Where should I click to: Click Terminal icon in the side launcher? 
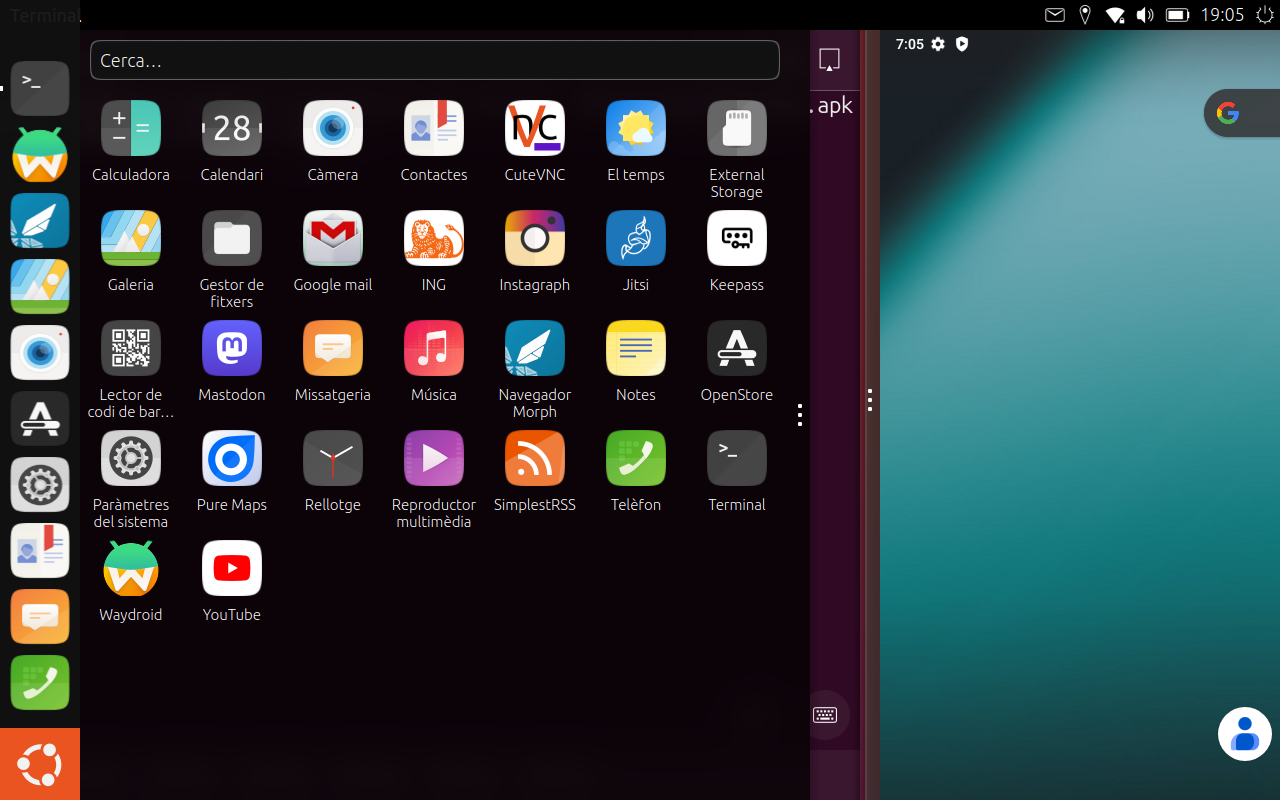click(x=40, y=88)
